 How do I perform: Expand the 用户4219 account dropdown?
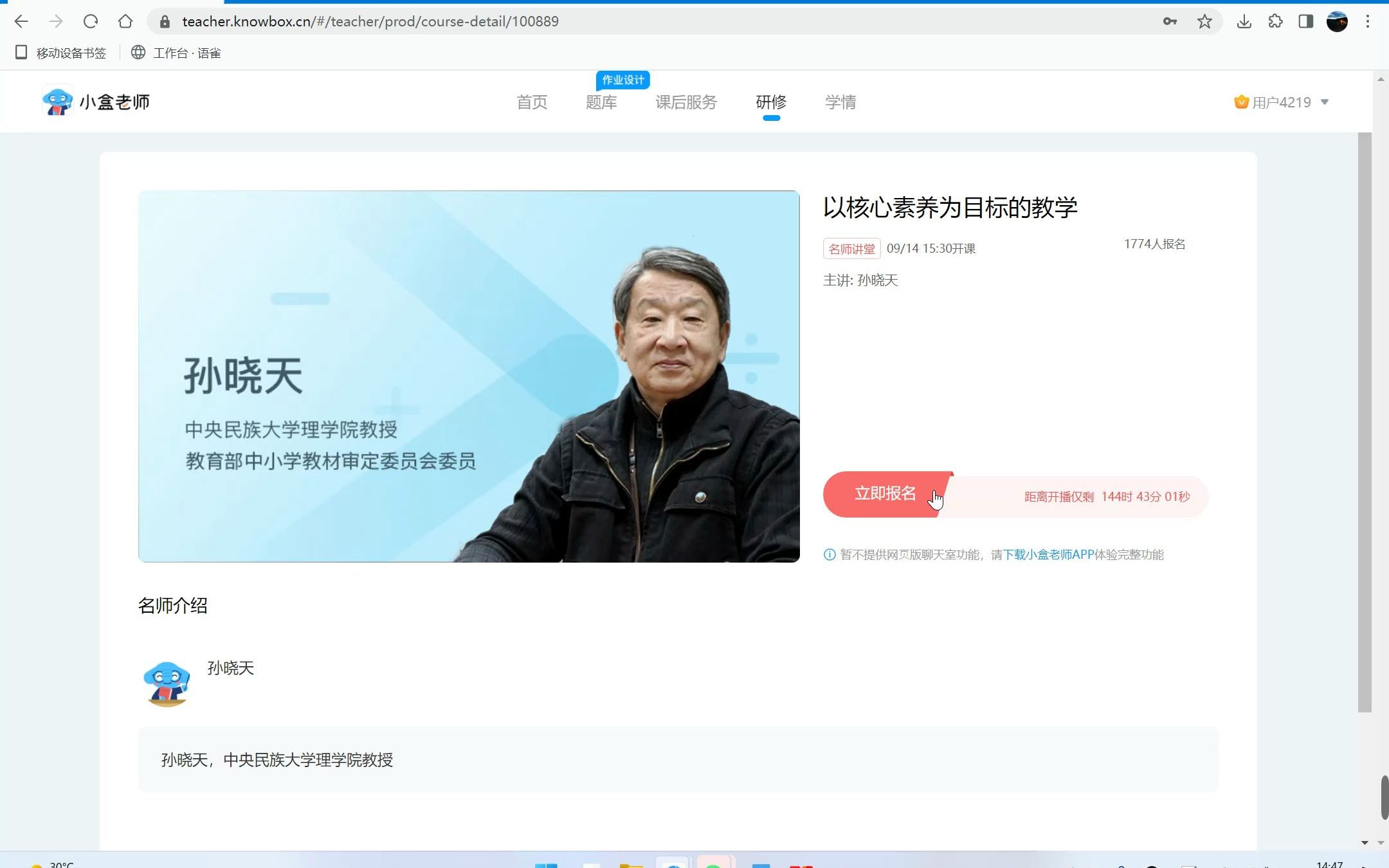point(1325,102)
